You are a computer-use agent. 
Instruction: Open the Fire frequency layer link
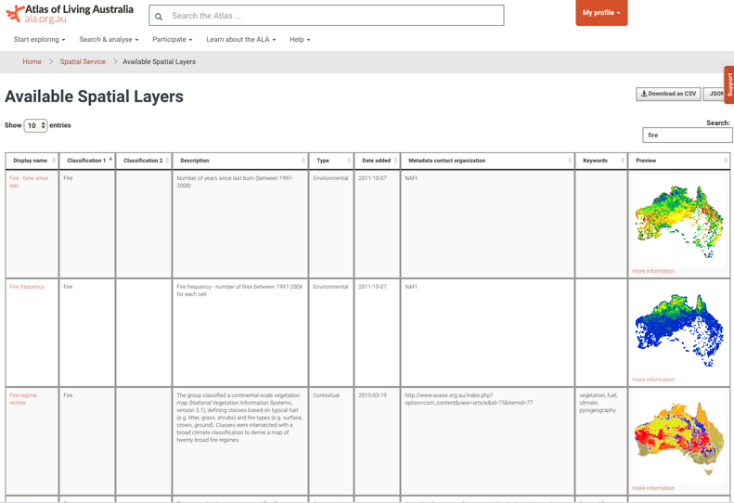point(27,287)
